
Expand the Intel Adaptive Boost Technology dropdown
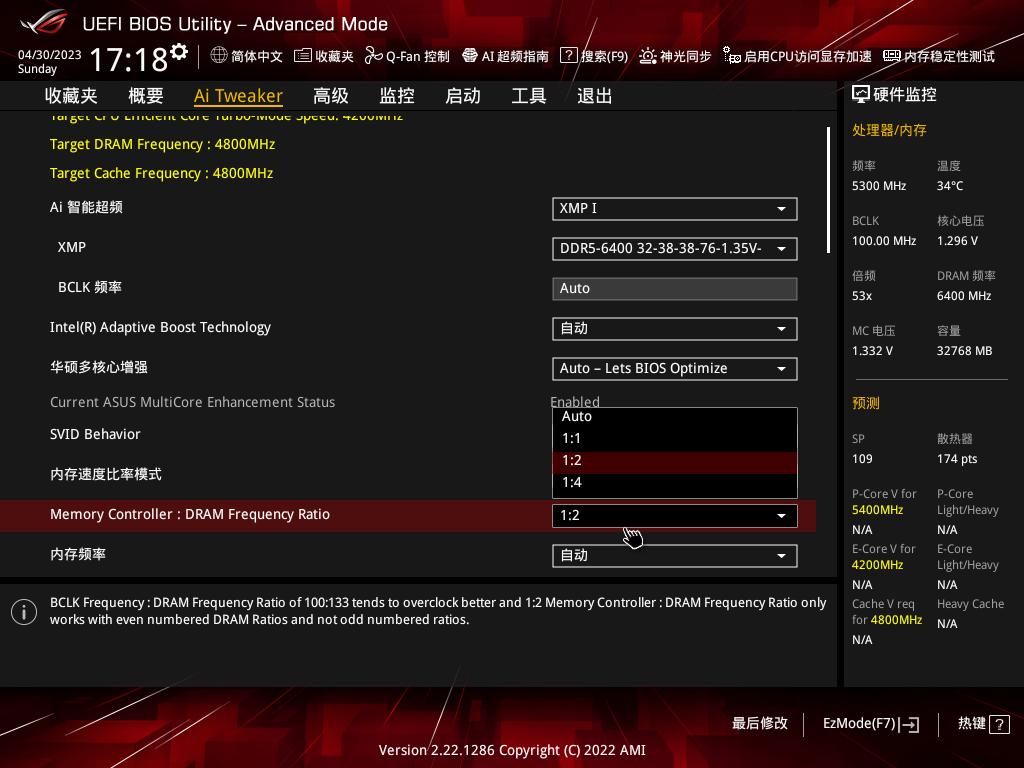tap(674, 328)
